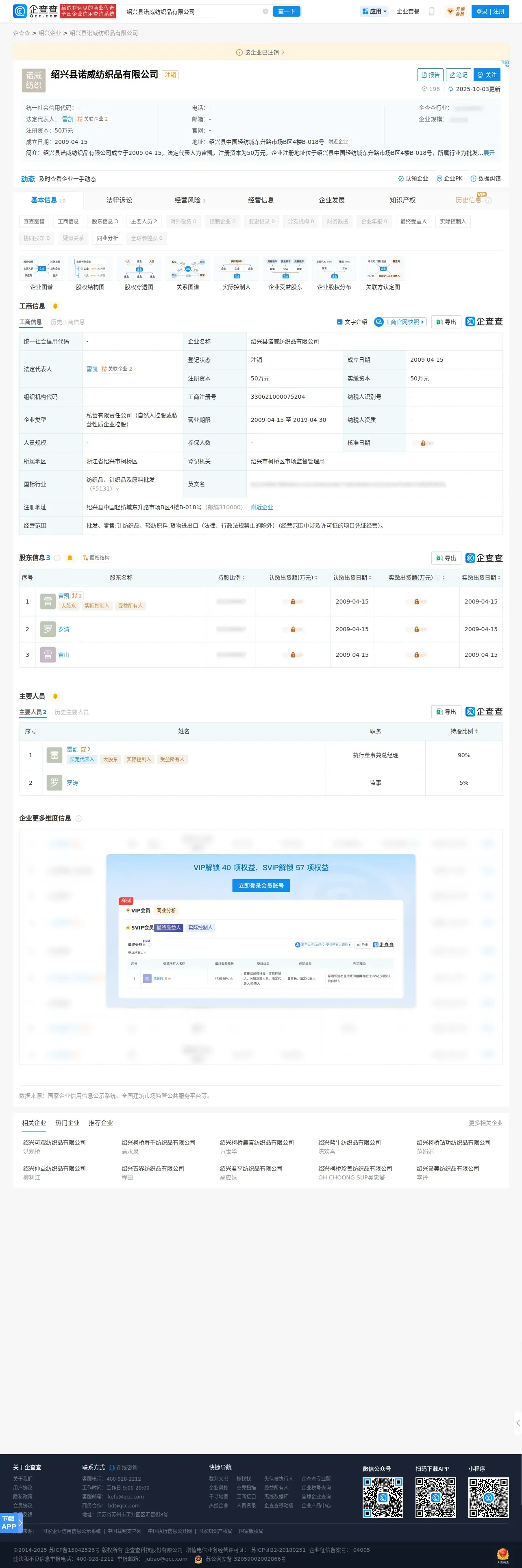Click the 立即登录会员账号 button
The image size is (522, 1568).
(261, 886)
